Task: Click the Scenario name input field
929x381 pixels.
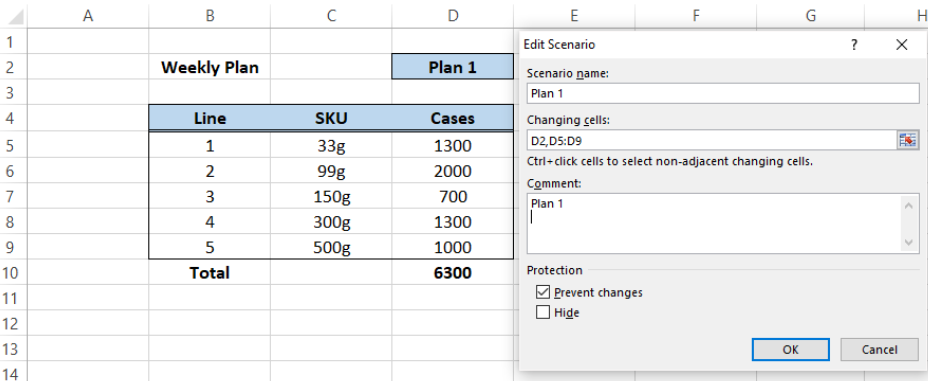Action: [723, 94]
